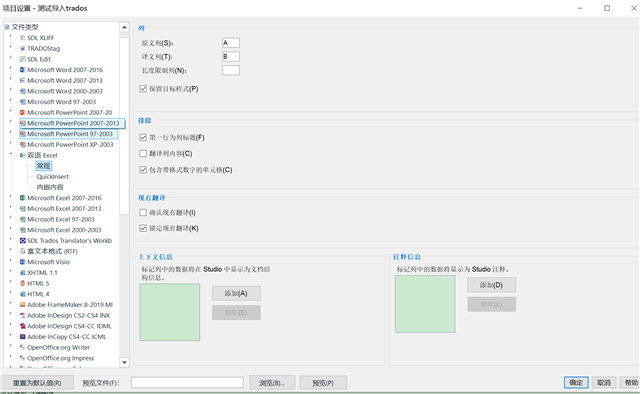
Task: Open QuickInsert settings page
Action: [x=53, y=176]
